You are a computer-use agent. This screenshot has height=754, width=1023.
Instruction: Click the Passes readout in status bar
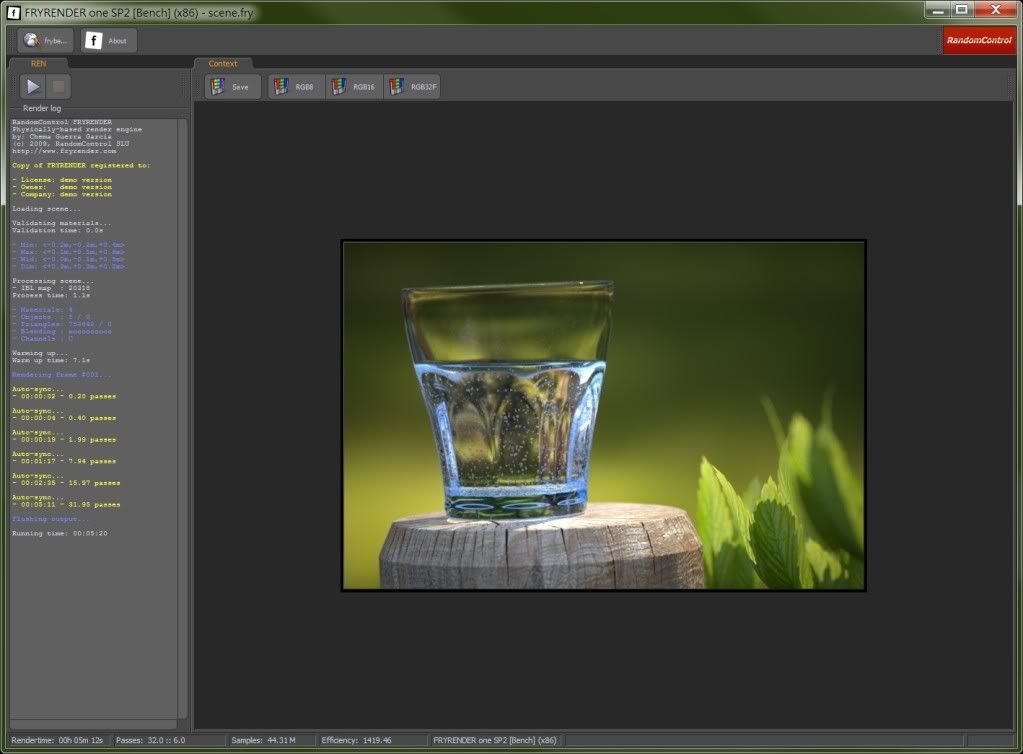151,740
